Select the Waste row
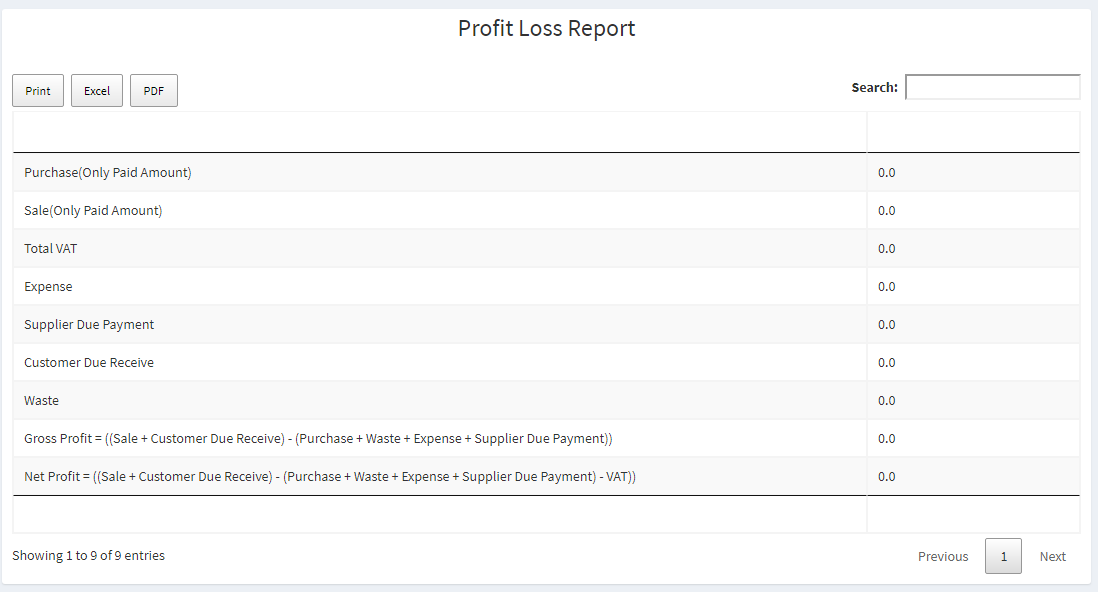 click(546, 400)
